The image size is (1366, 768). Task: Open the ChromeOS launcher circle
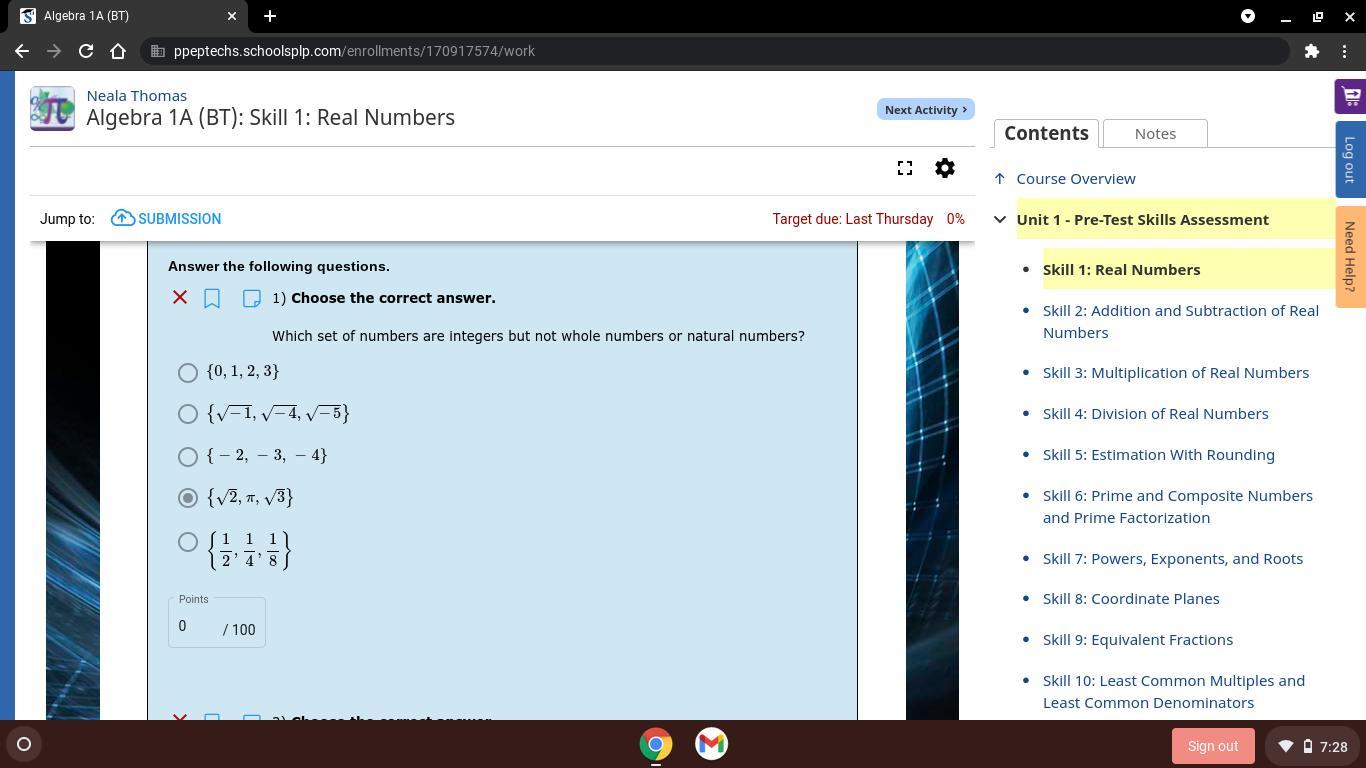pyautogui.click(x=24, y=744)
